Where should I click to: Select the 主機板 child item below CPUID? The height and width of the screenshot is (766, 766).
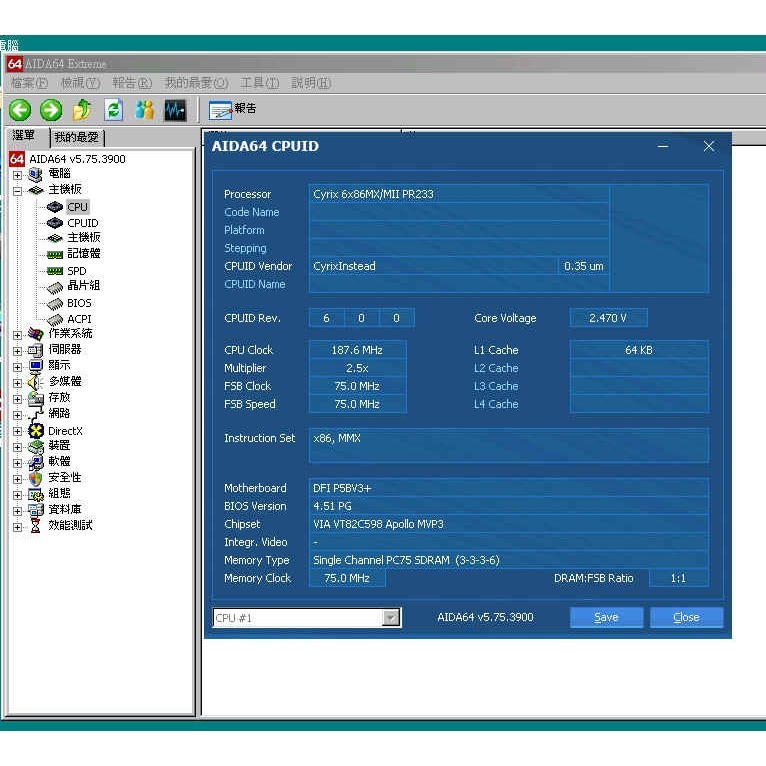click(84, 238)
